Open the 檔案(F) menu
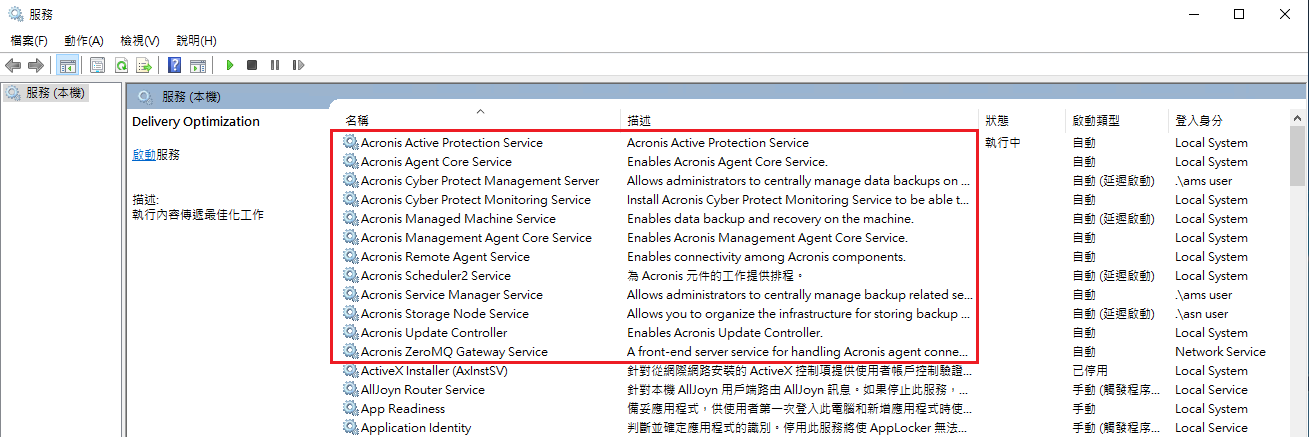 click(x=29, y=41)
